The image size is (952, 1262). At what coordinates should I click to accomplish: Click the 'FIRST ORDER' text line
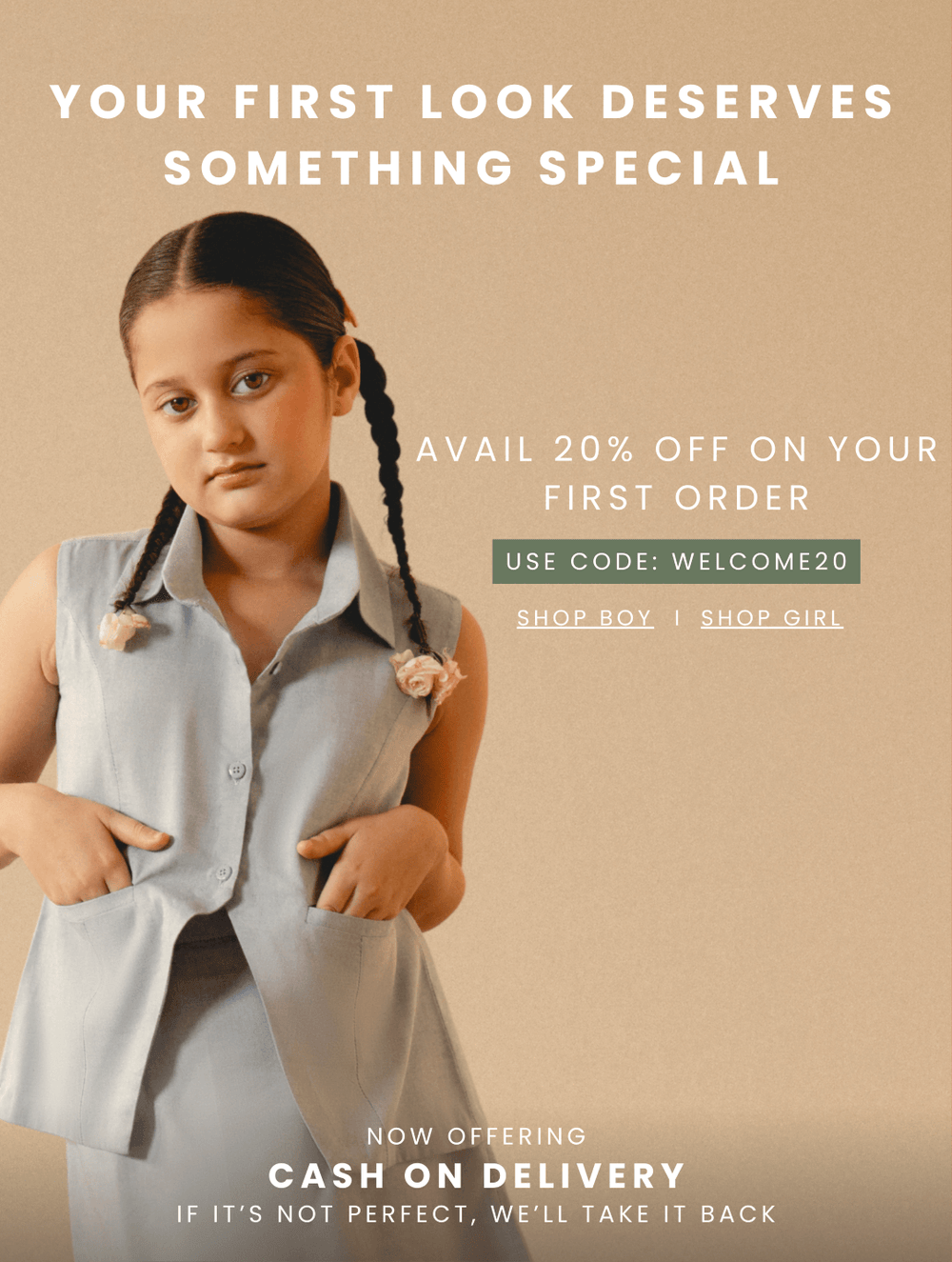(677, 498)
